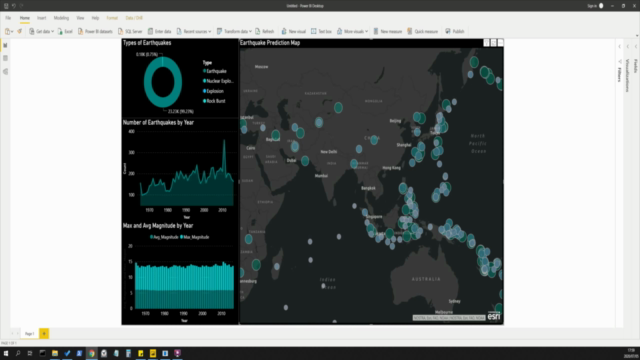Collapse the ribbon with the arrow
640x360 pixels.
click(x=637, y=36)
